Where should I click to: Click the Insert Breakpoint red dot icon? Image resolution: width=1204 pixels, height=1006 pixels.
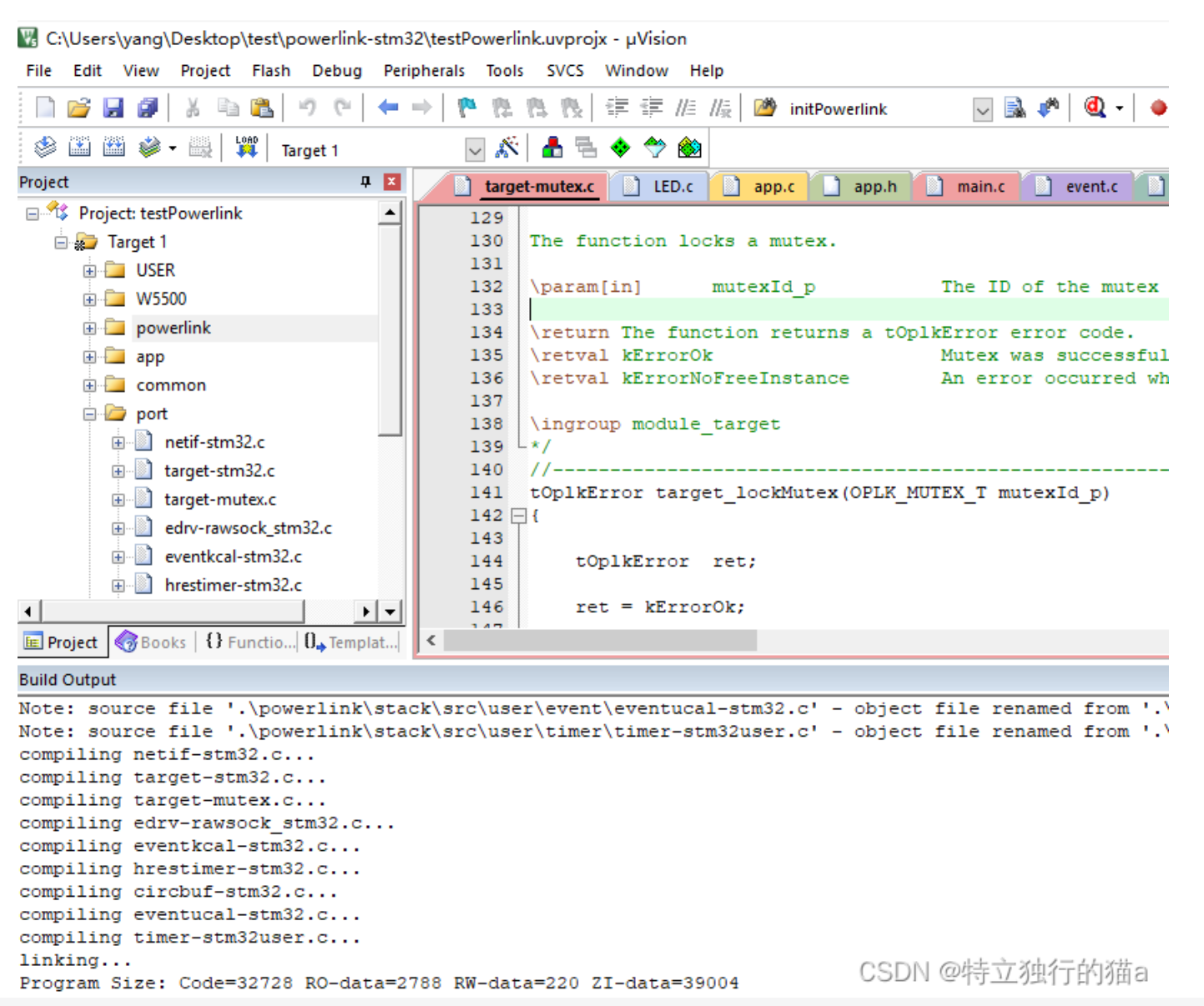[x=1158, y=108]
